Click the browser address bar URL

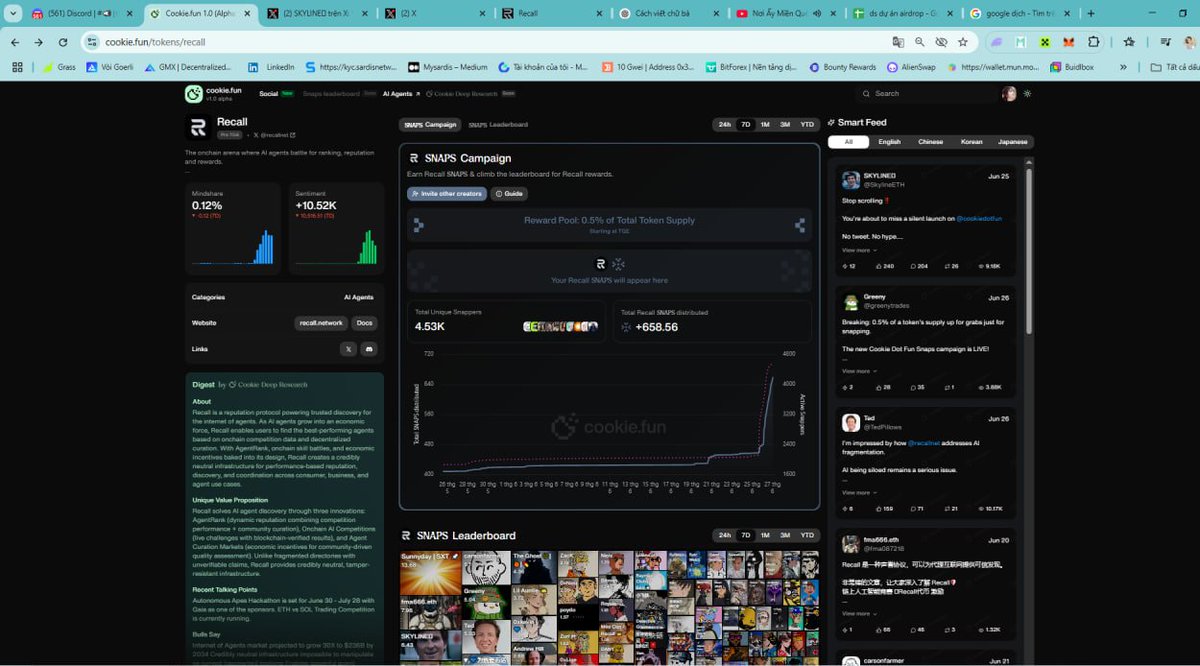click(155, 42)
